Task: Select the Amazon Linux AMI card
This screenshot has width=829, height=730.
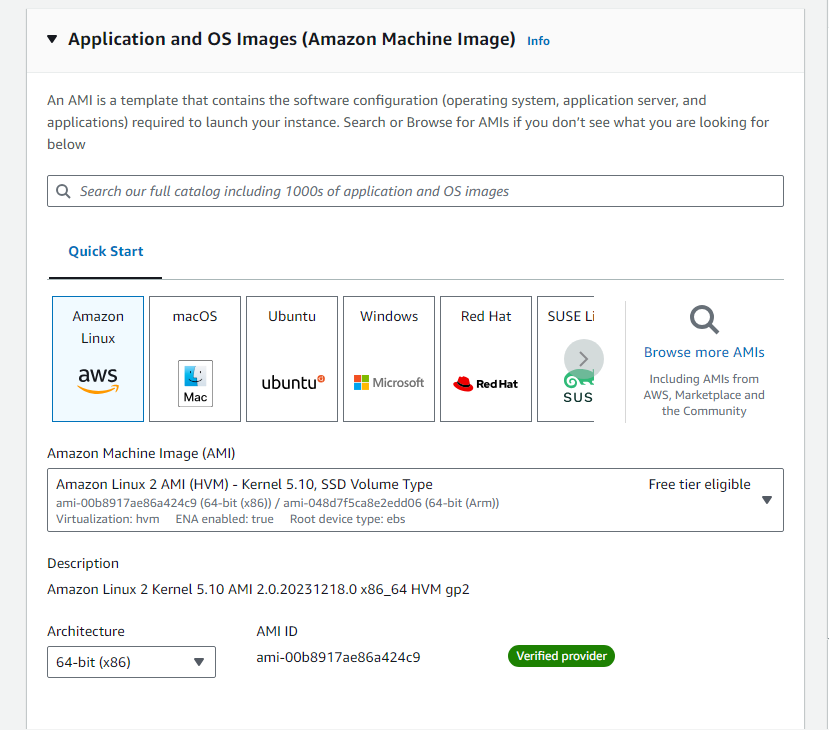Action: coord(98,359)
